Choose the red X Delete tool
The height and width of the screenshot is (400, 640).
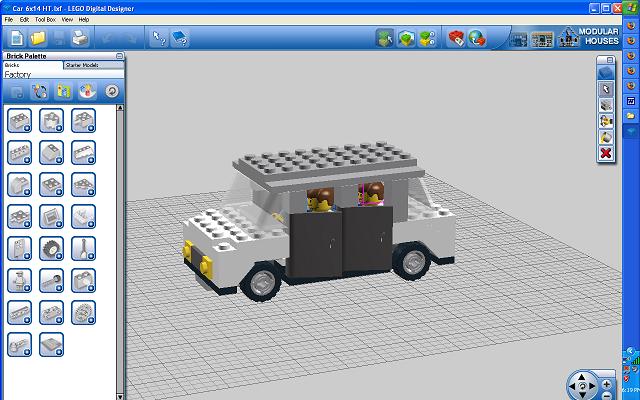pyautogui.click(x=606, y=153)
